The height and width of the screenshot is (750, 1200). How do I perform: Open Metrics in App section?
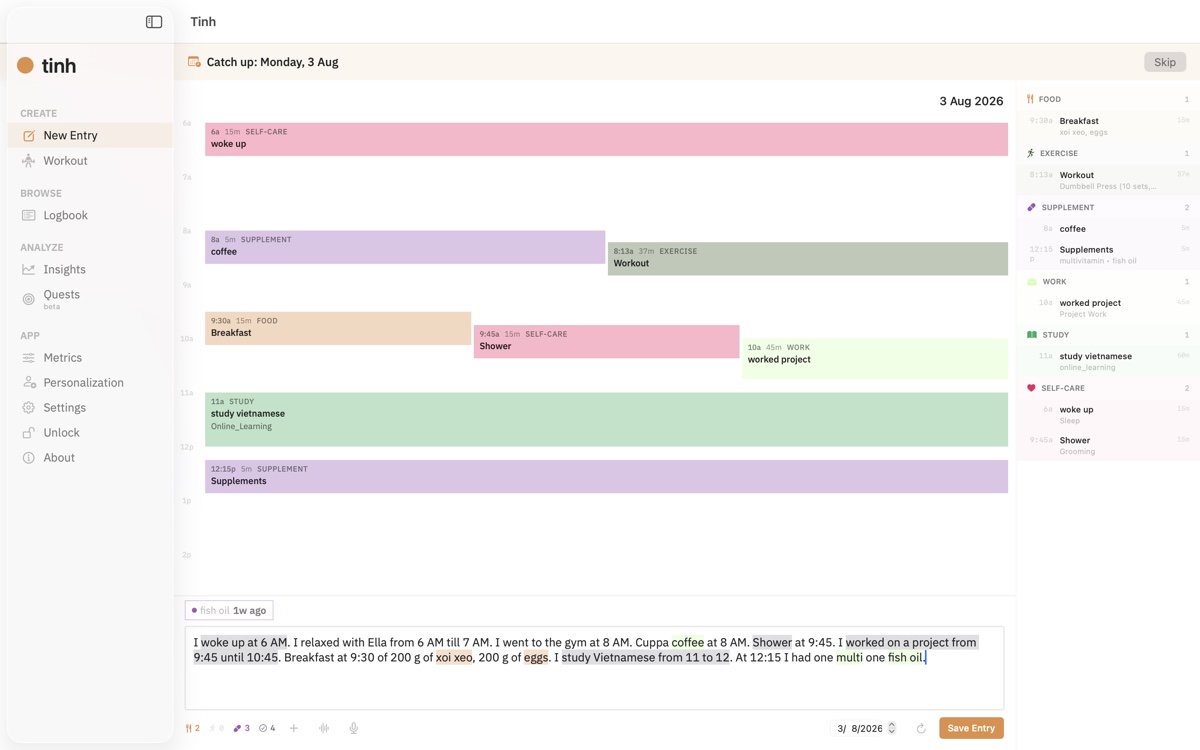(x=90, y=357)
